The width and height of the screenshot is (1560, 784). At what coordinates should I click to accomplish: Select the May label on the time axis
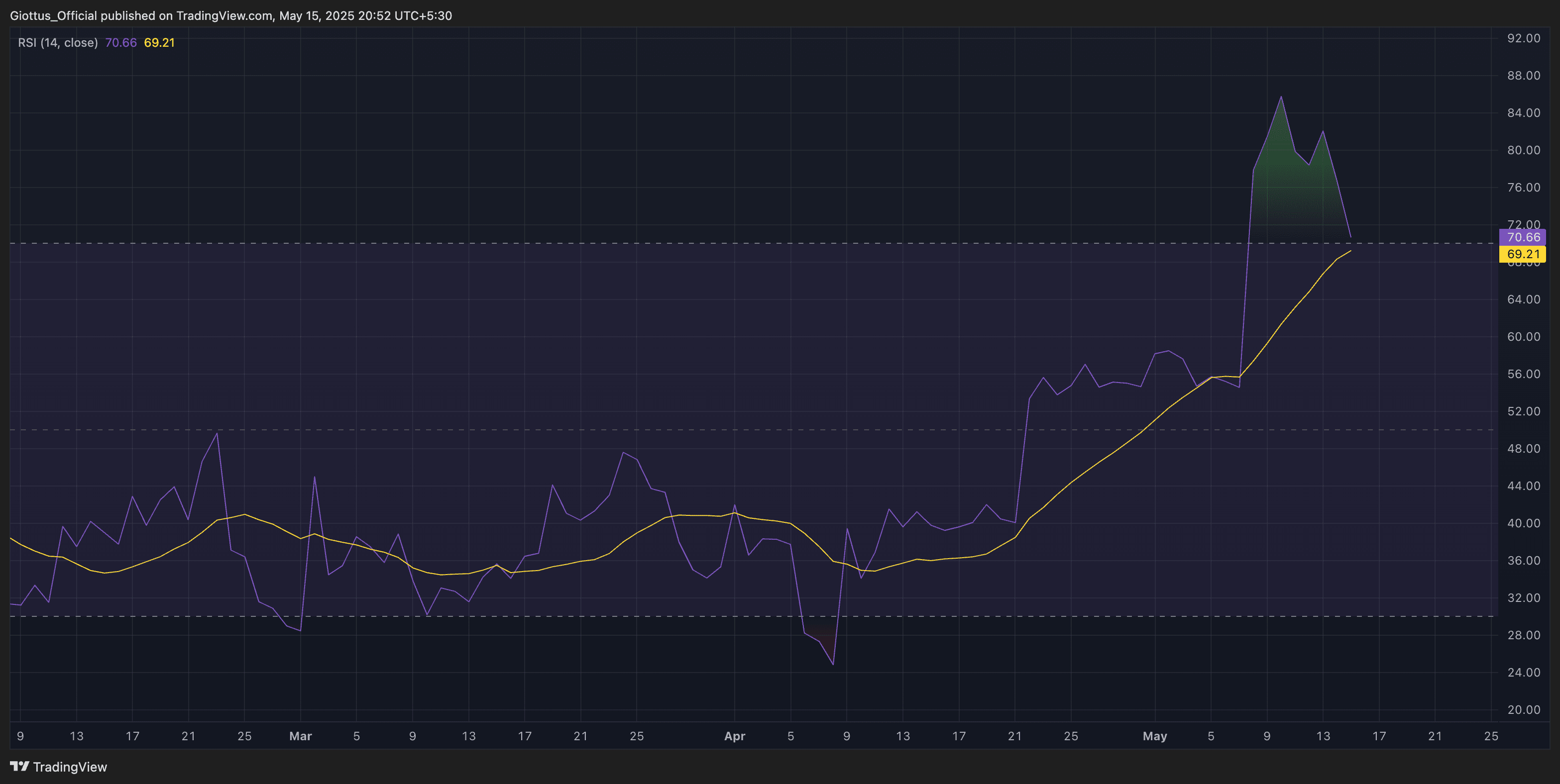pyautogui.click(x=1154, y=736)
